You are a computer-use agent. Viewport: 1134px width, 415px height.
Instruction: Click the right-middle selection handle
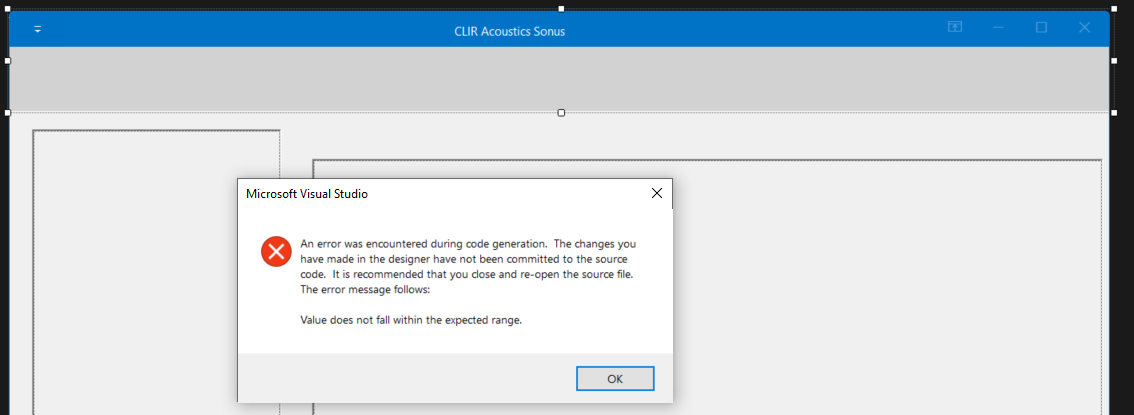pos(1114,60)
